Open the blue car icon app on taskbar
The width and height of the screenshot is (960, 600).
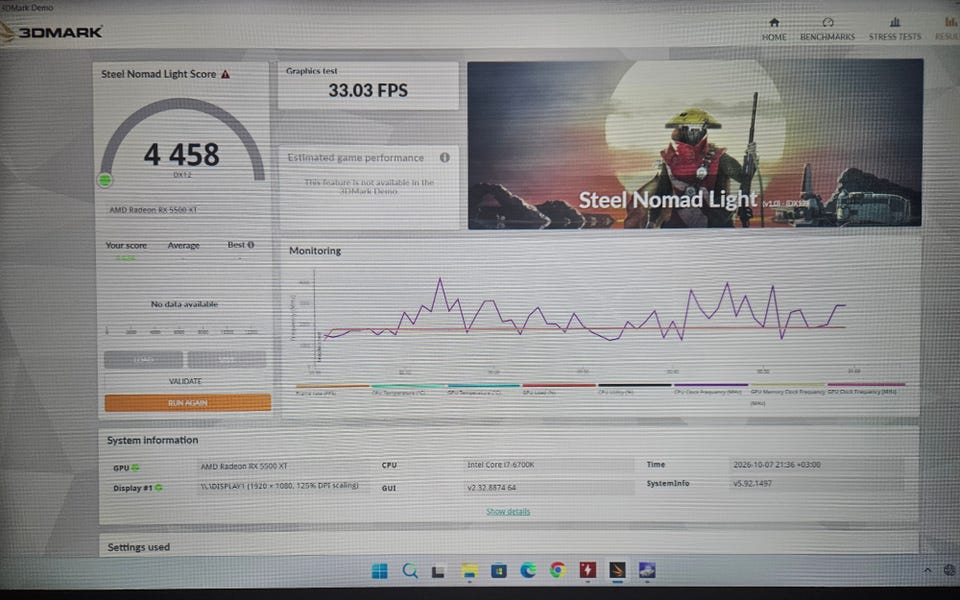click(647, 570)
